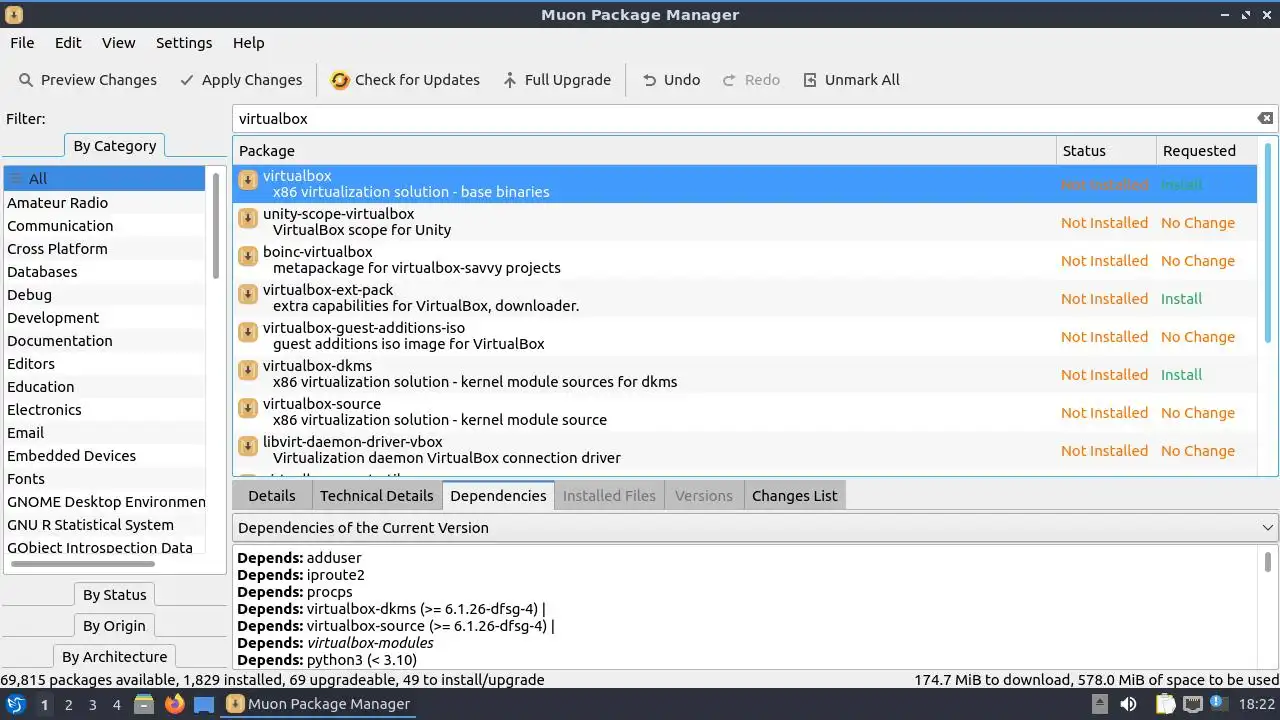This screenshot has width=1280, height=720.
Task: Click the dependencies pane vertical scrollbar
Action: [1268, 562]
